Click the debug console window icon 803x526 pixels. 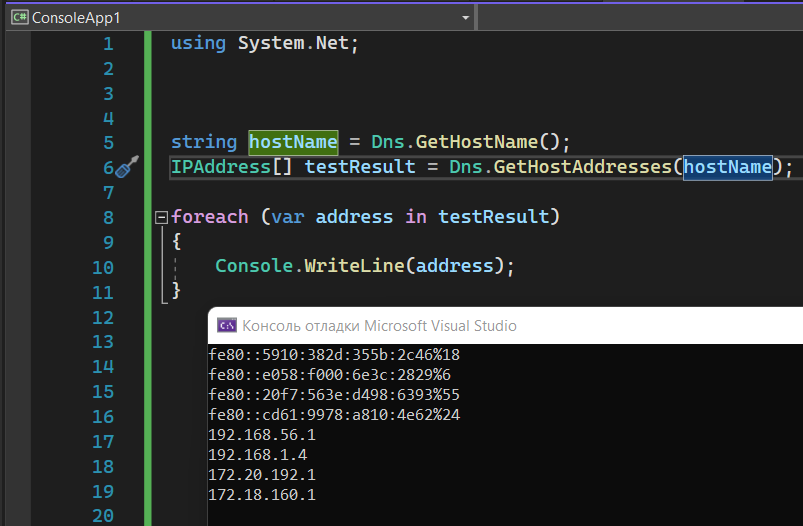tap(227, 325)
